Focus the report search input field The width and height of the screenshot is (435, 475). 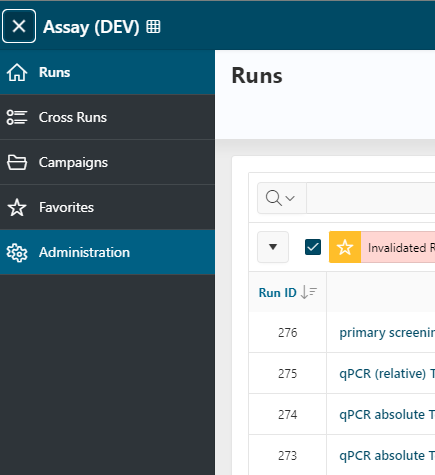click(x=371, y=198)
